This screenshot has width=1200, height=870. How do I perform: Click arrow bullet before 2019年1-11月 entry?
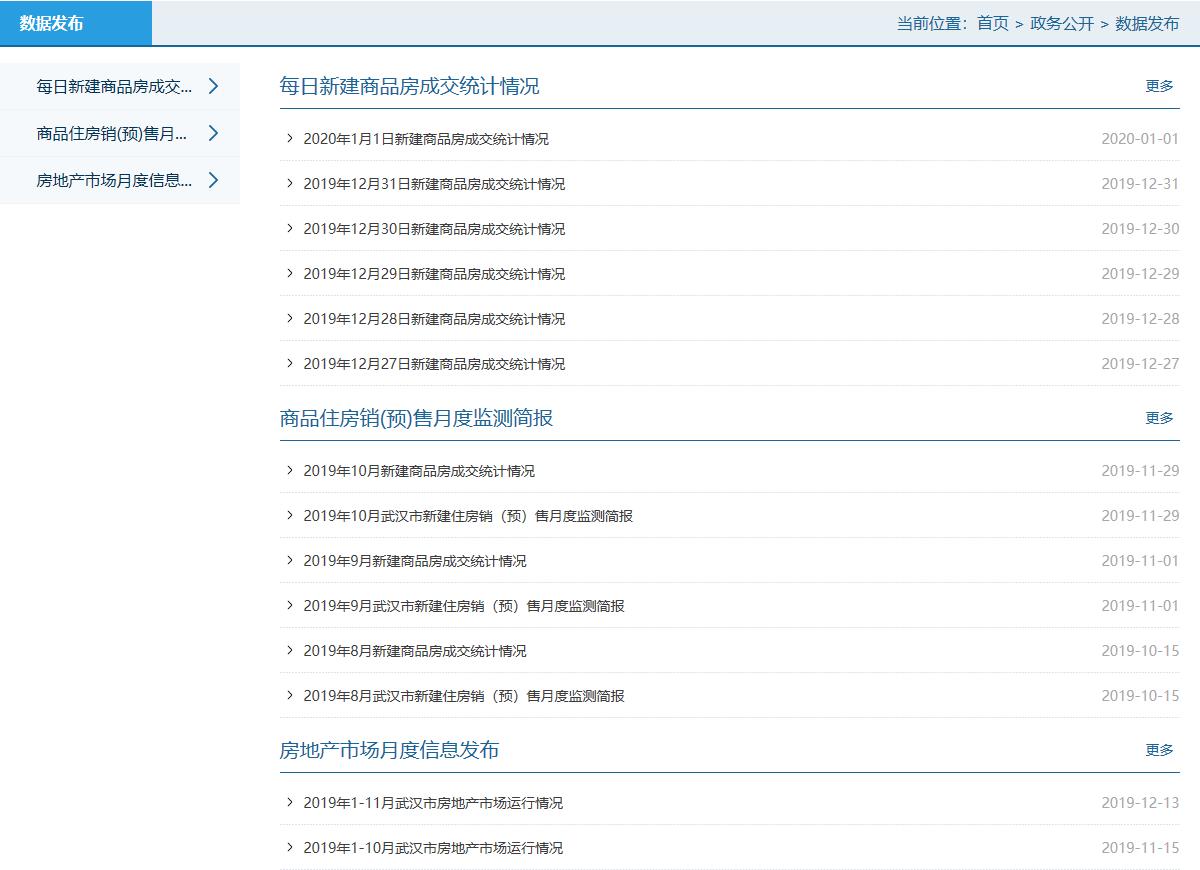(x=290, y=802)
